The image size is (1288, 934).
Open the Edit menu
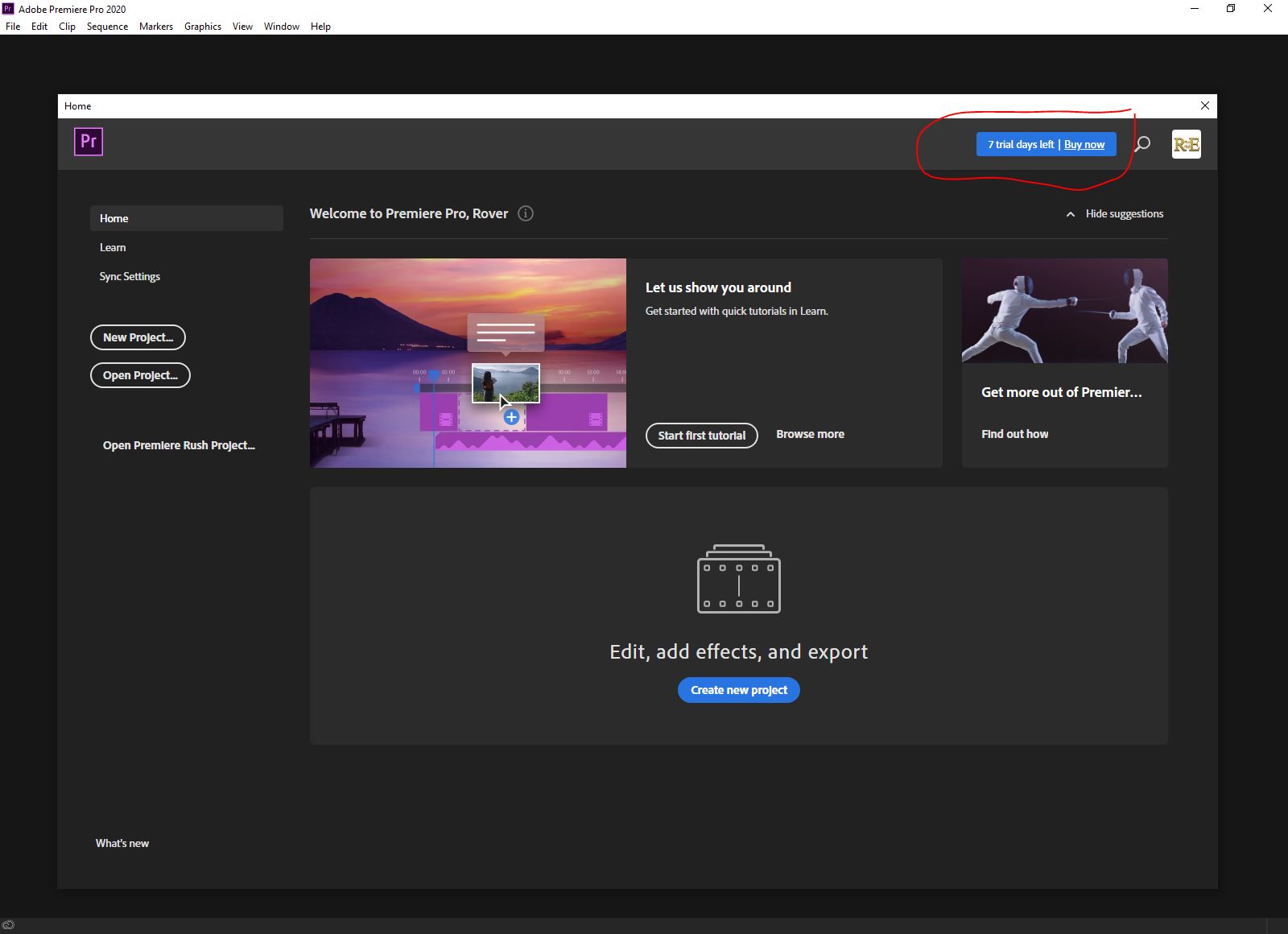39,27
